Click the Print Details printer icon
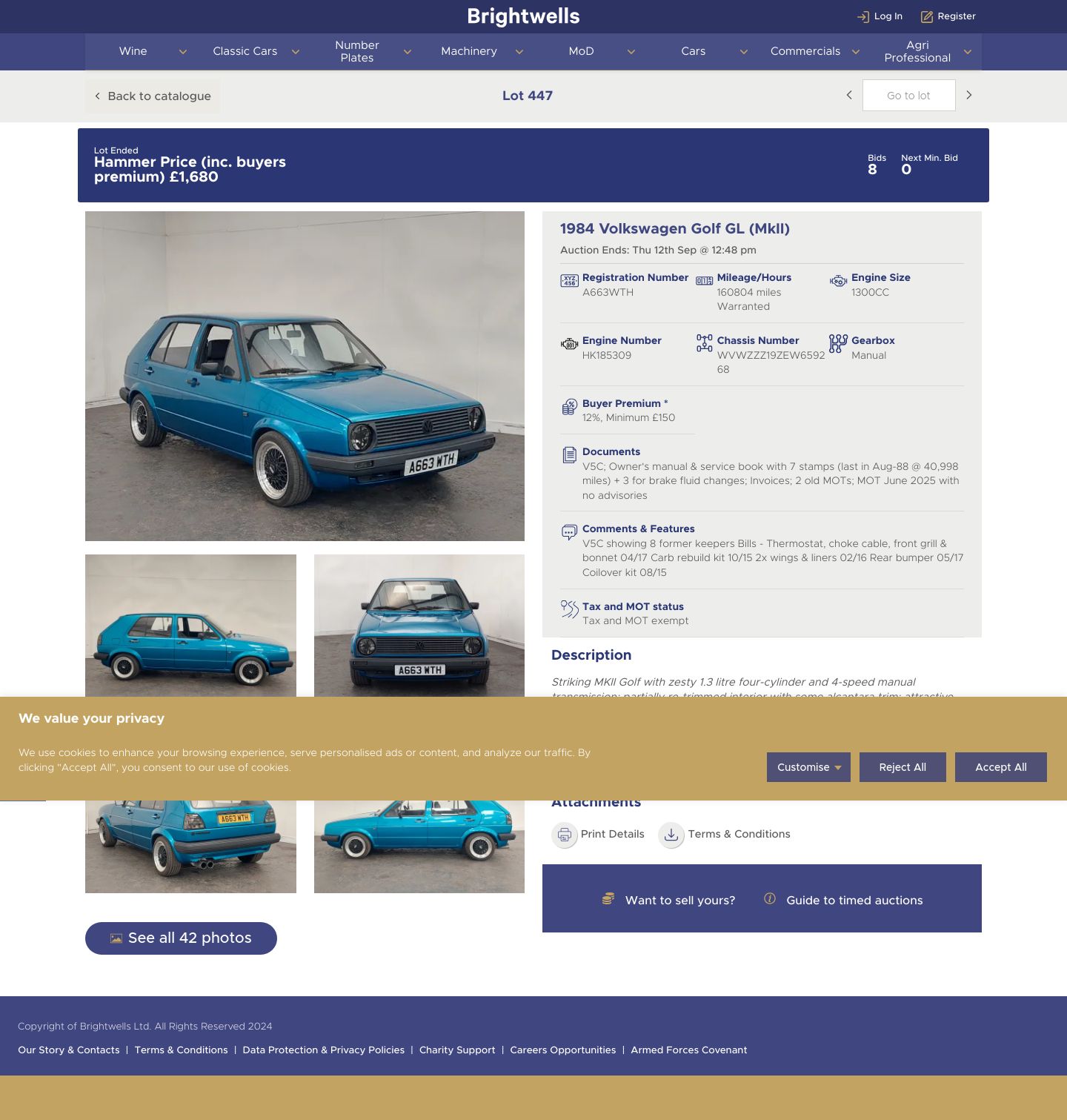The image size is (1067, 1120). [x=565, y=835]
